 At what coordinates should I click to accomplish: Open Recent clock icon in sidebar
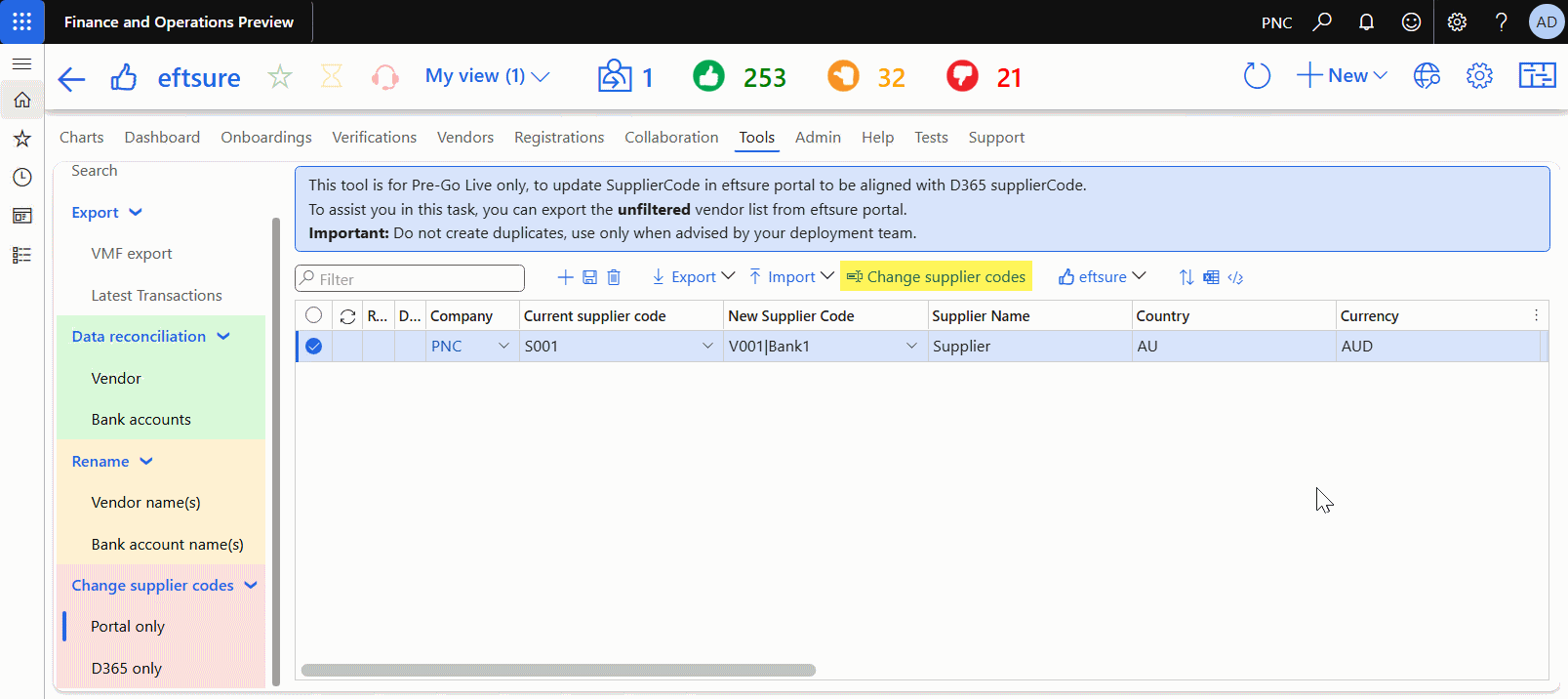21,177
